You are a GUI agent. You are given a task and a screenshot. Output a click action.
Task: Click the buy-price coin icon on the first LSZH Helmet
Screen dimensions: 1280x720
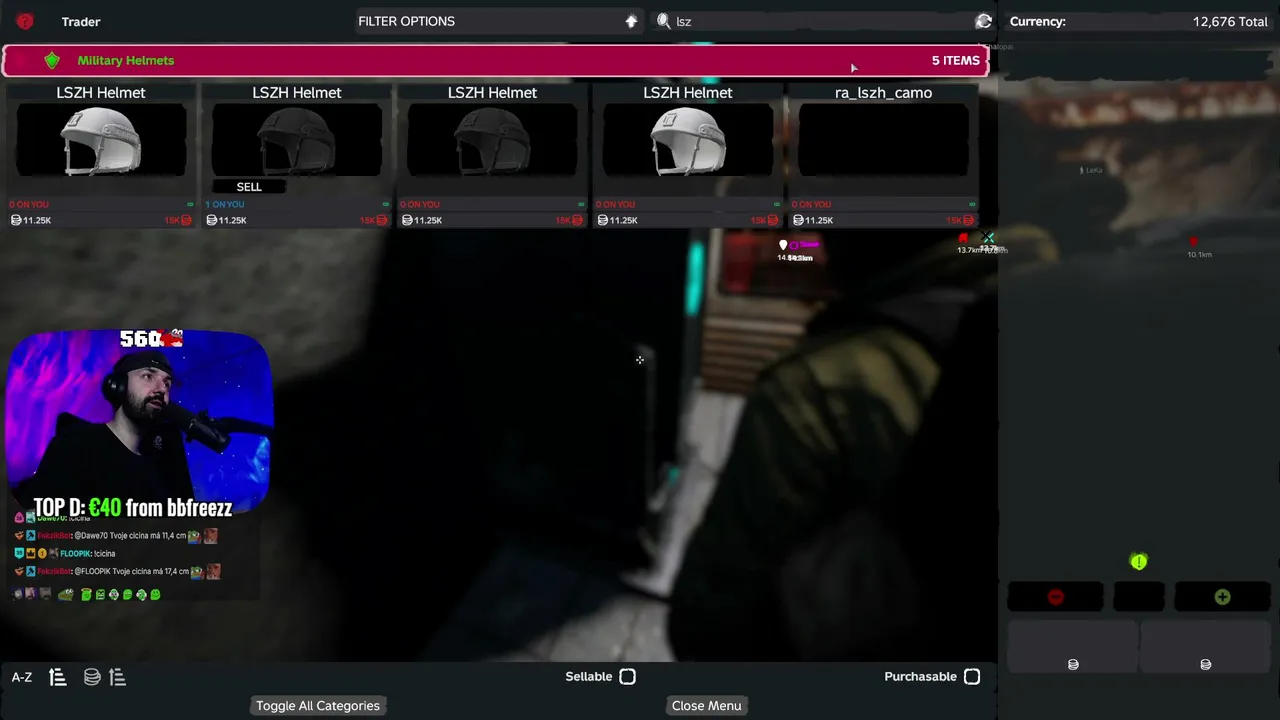point(16,220)
